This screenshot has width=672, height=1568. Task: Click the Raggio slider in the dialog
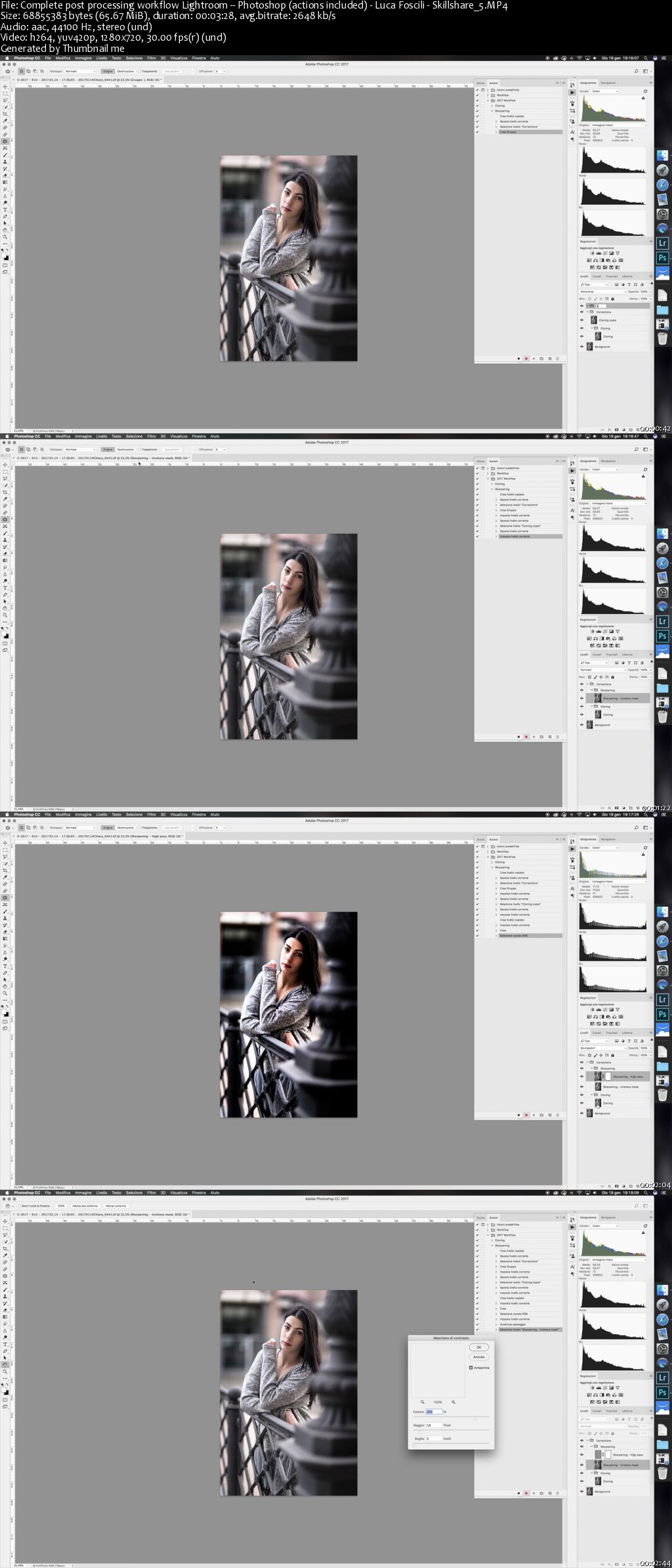[451, 1431]
